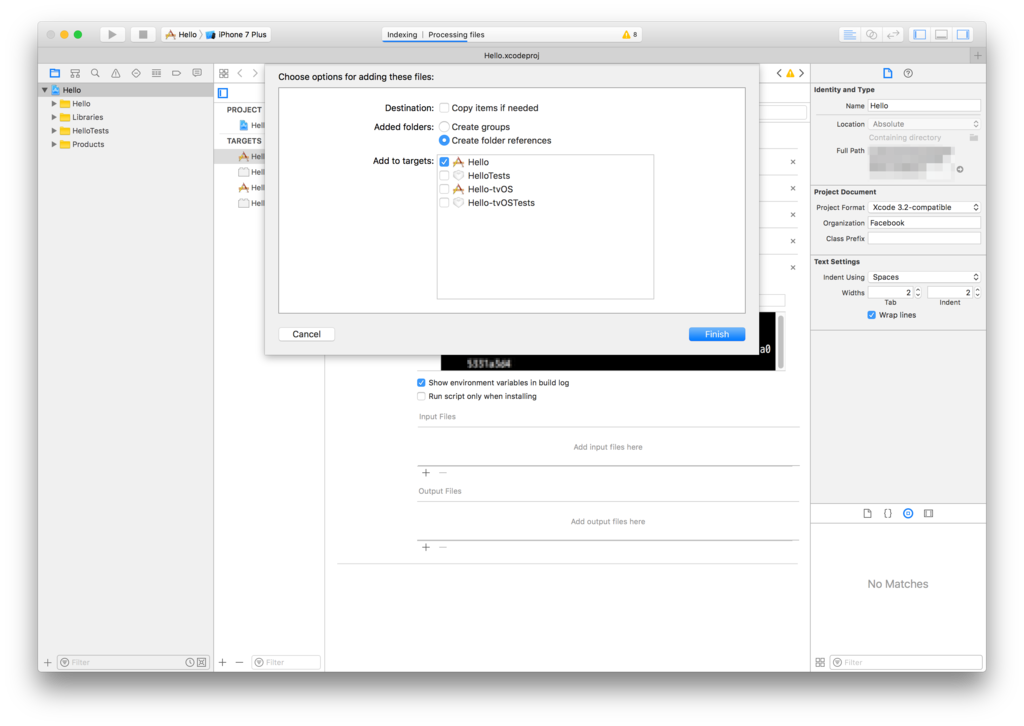Add a target with the plus button

pyautogui.click(x=223, y=662)
